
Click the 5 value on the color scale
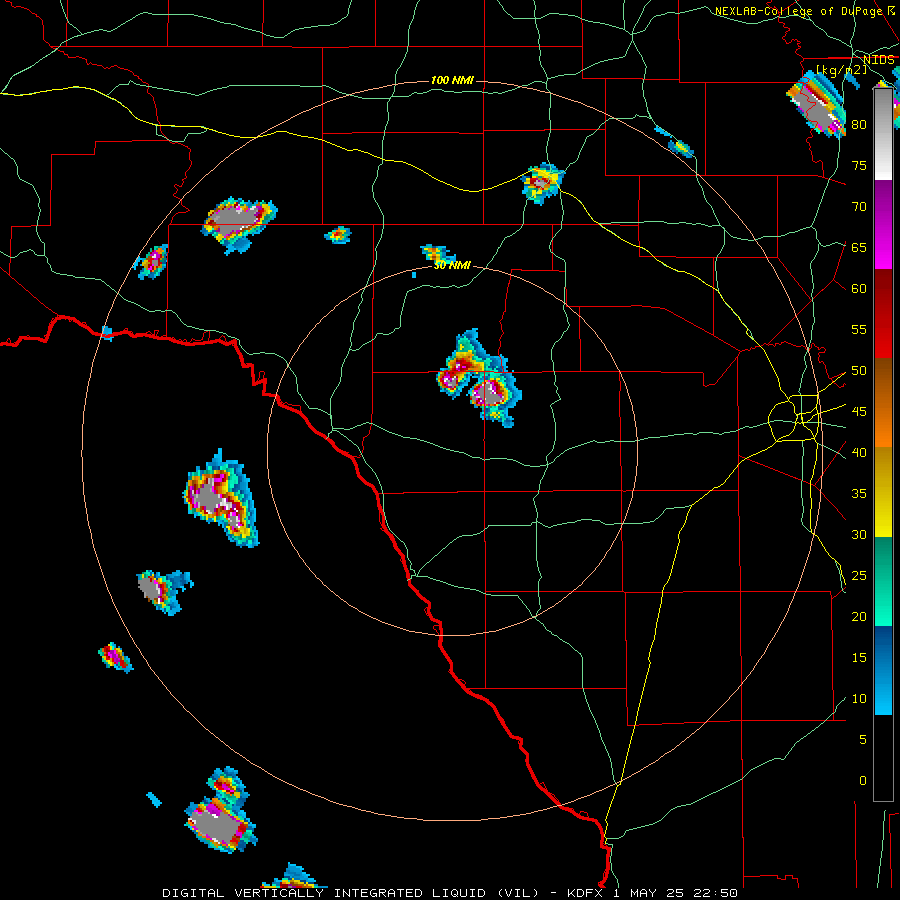[863, 740]
